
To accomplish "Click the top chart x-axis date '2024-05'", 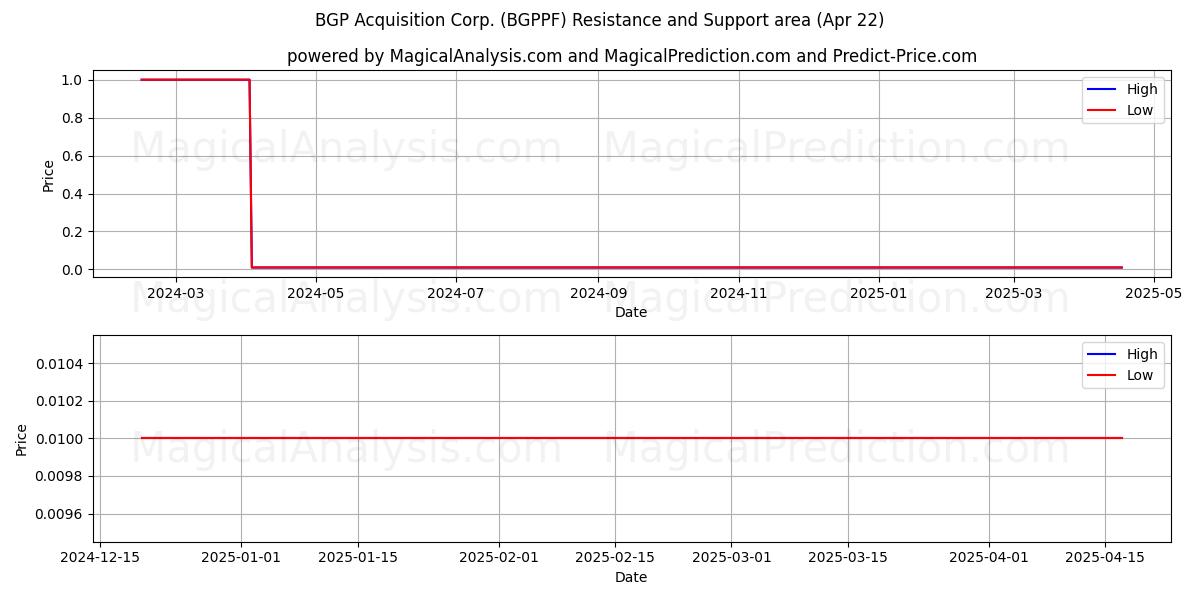I will (316, 293).
